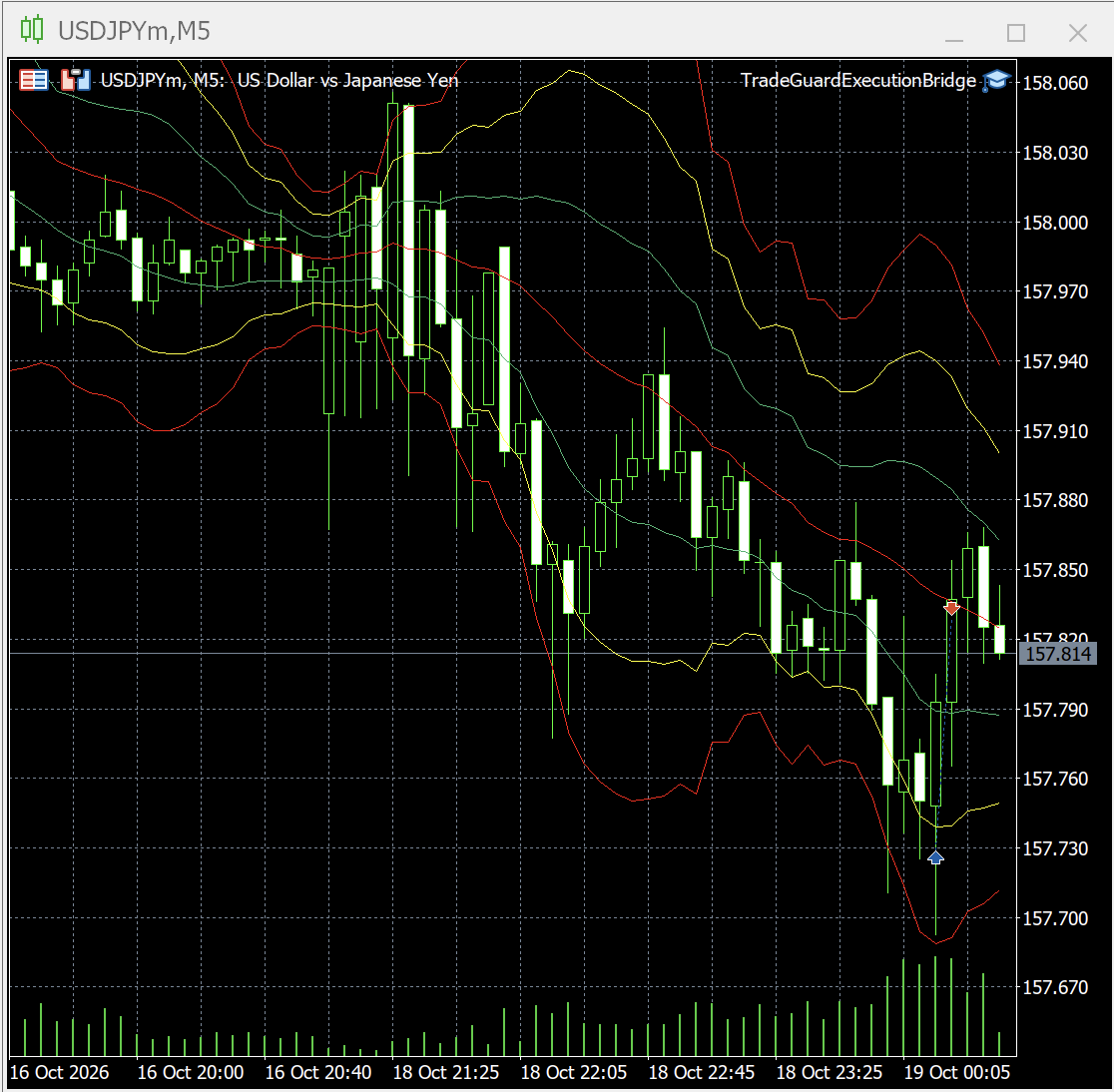Click the USDJPYm,M5 window title text
1114x1092 pixels.
135,31
